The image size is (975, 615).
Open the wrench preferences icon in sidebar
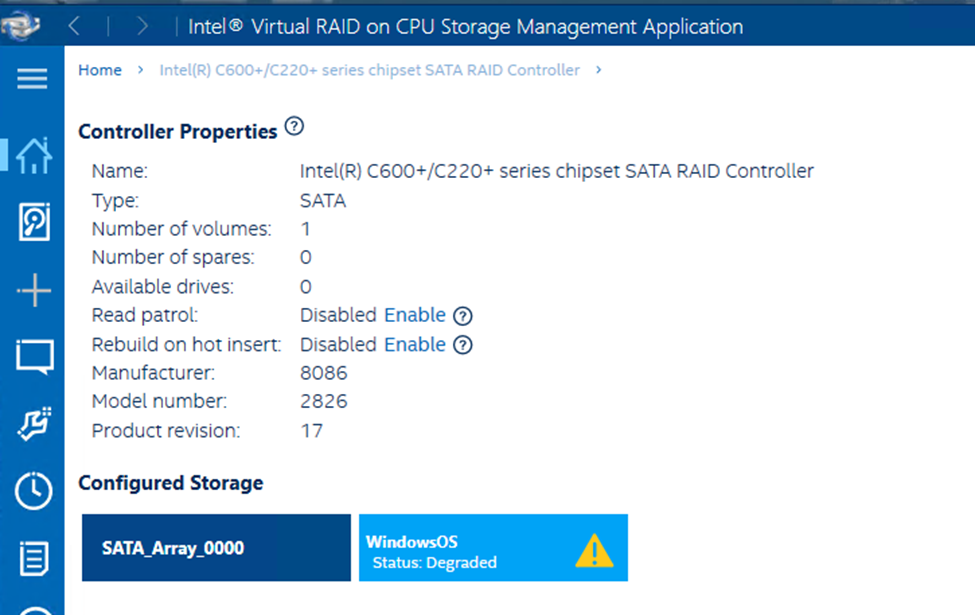[34, 423]
